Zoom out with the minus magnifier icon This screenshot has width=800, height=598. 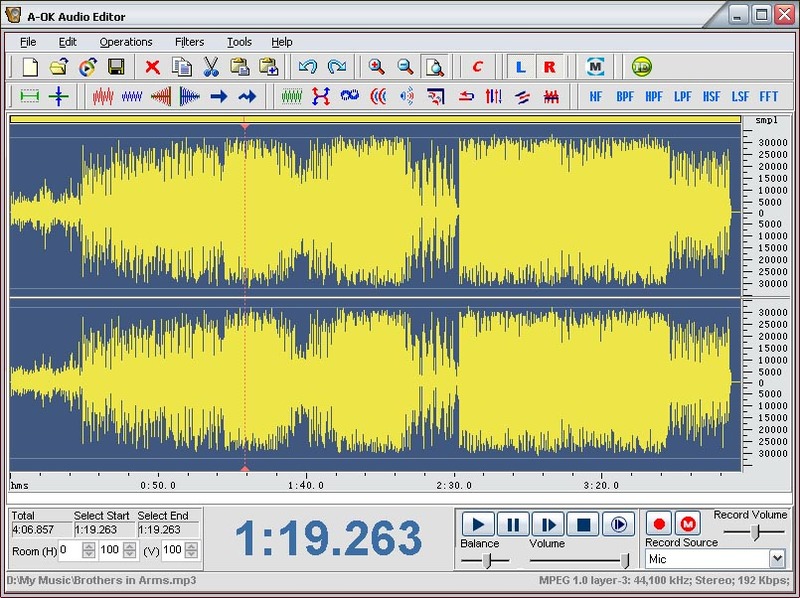click(406, 67)
